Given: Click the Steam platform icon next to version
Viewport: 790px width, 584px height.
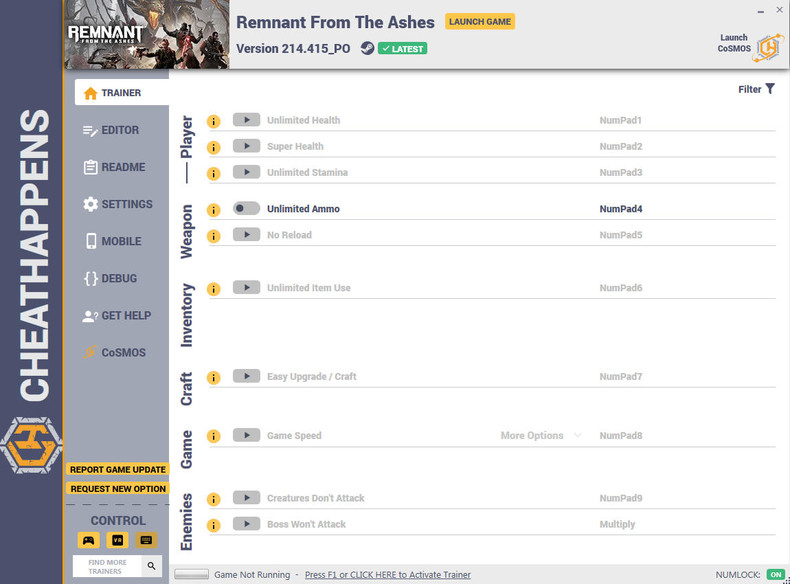Looking at the screenshot, I should (367, 48).
